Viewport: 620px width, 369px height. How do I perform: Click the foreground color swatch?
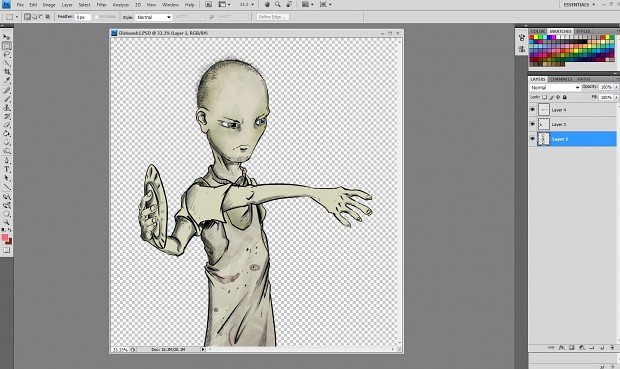pos(5,237)
